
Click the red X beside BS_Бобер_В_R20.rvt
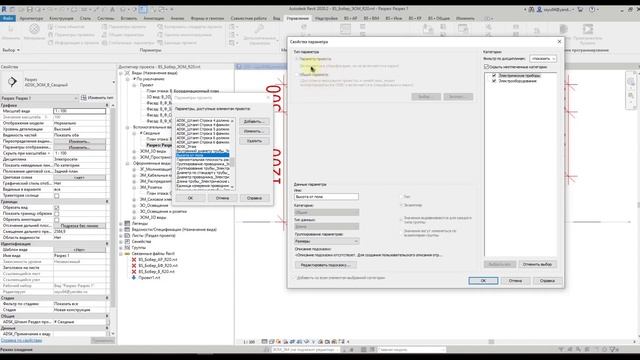click(134, 271)
